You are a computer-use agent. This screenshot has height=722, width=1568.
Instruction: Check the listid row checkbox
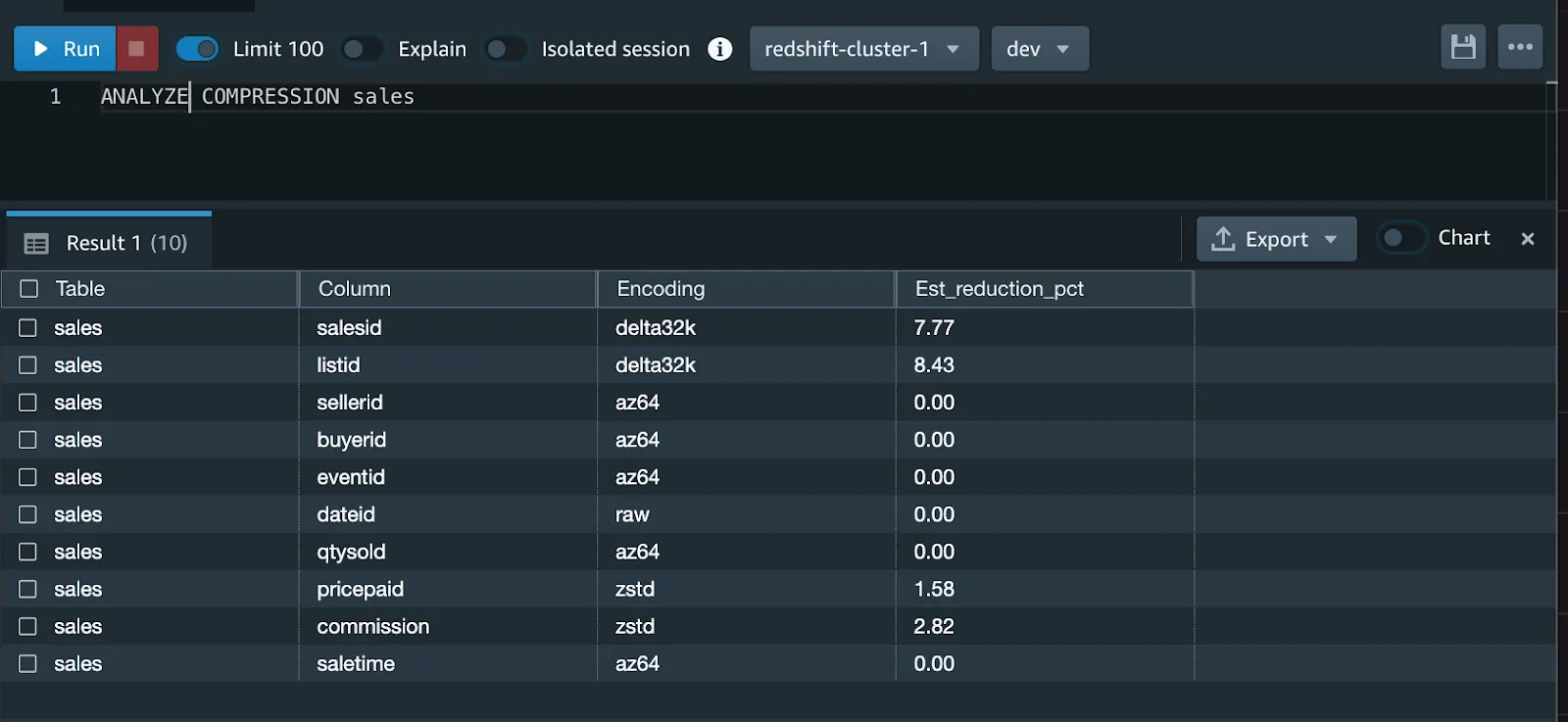(x=28, y=365)
